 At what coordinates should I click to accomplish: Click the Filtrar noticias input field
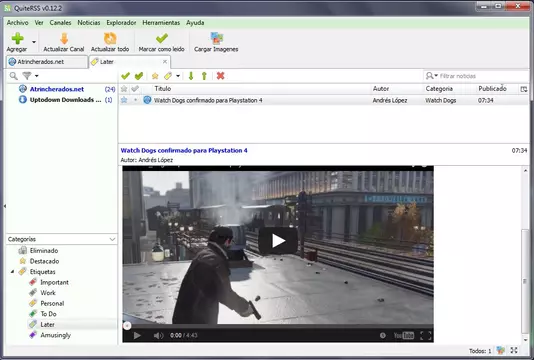(484, 76)
